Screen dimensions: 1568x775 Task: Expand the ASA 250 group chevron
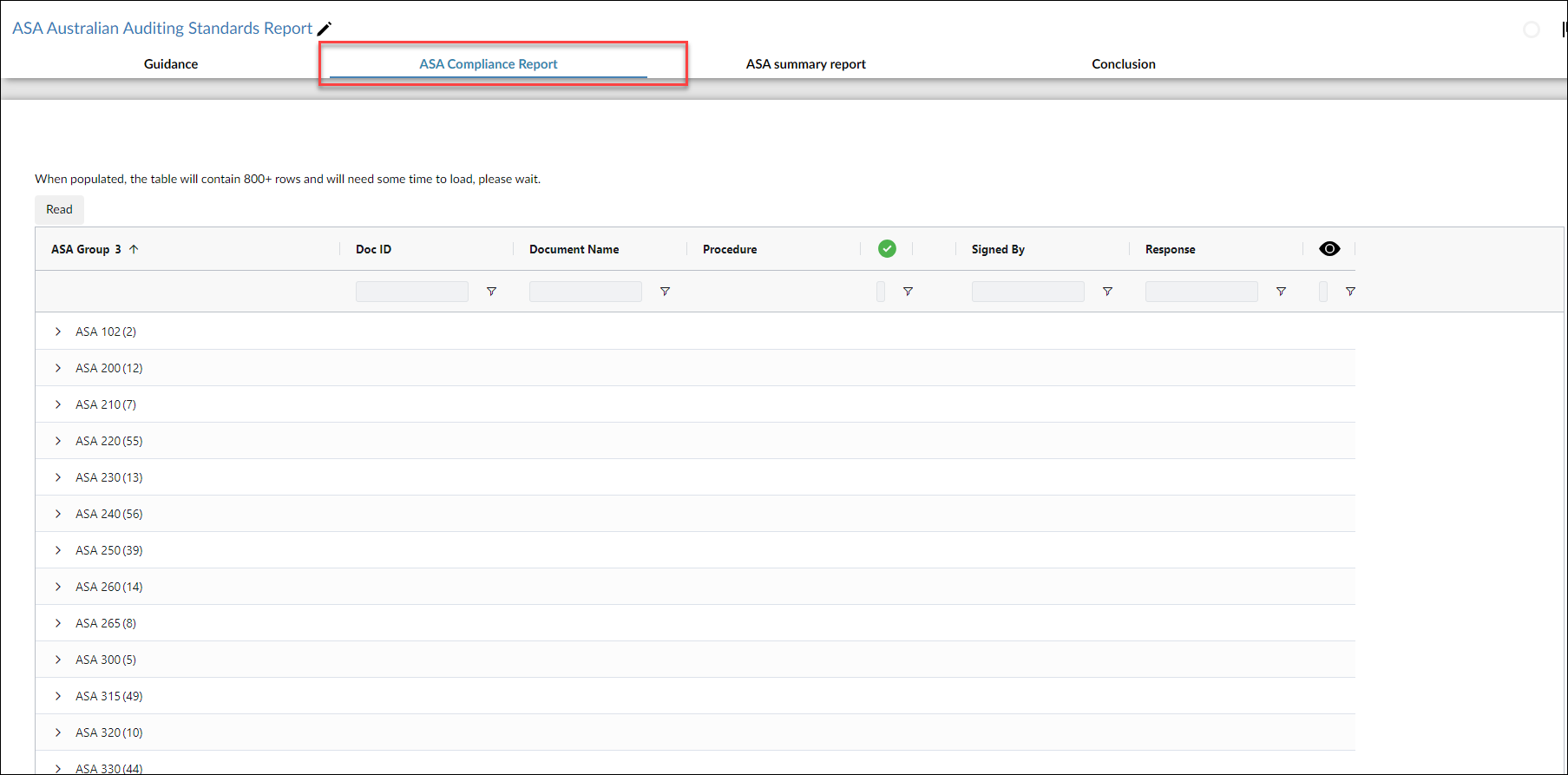(x=58, y=550)
